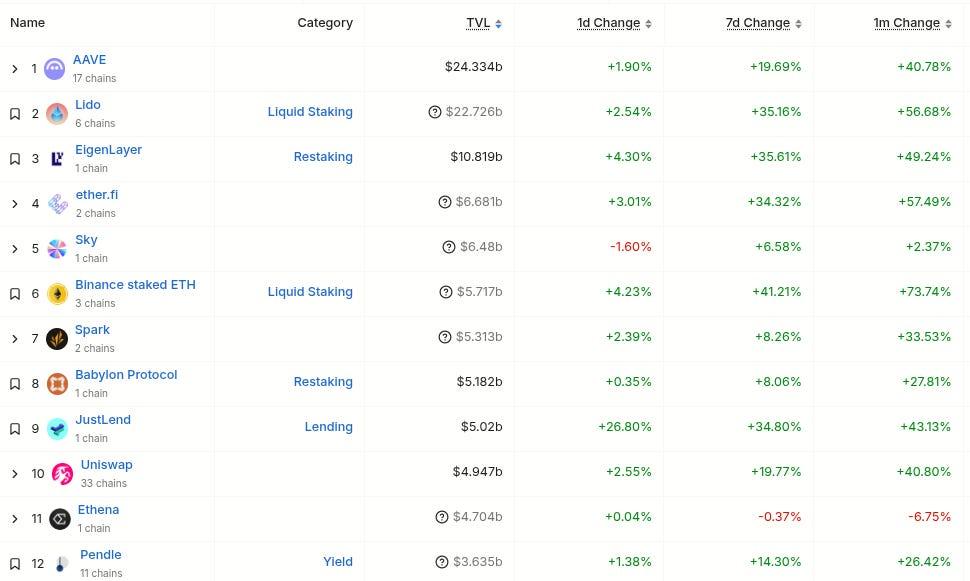The height and width of the screenshot is (581, 970).
Task: Click the Lido protocol logo icon
Action: point(57,113)
